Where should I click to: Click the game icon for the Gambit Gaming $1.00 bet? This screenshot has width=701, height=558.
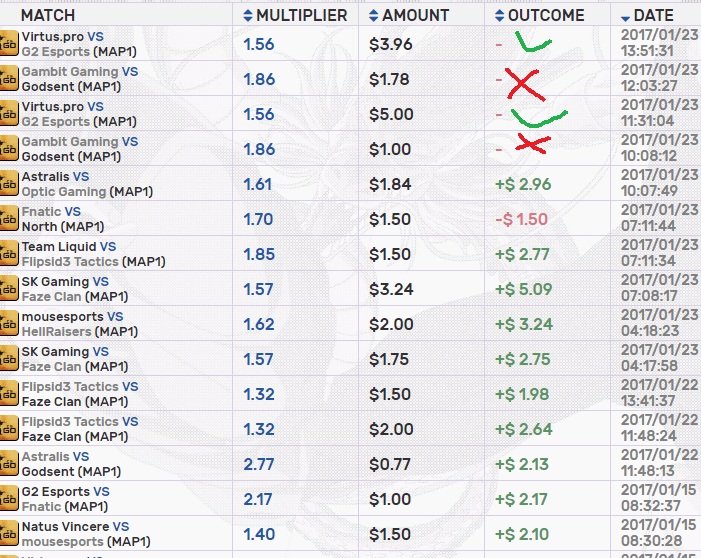point(8,148)
